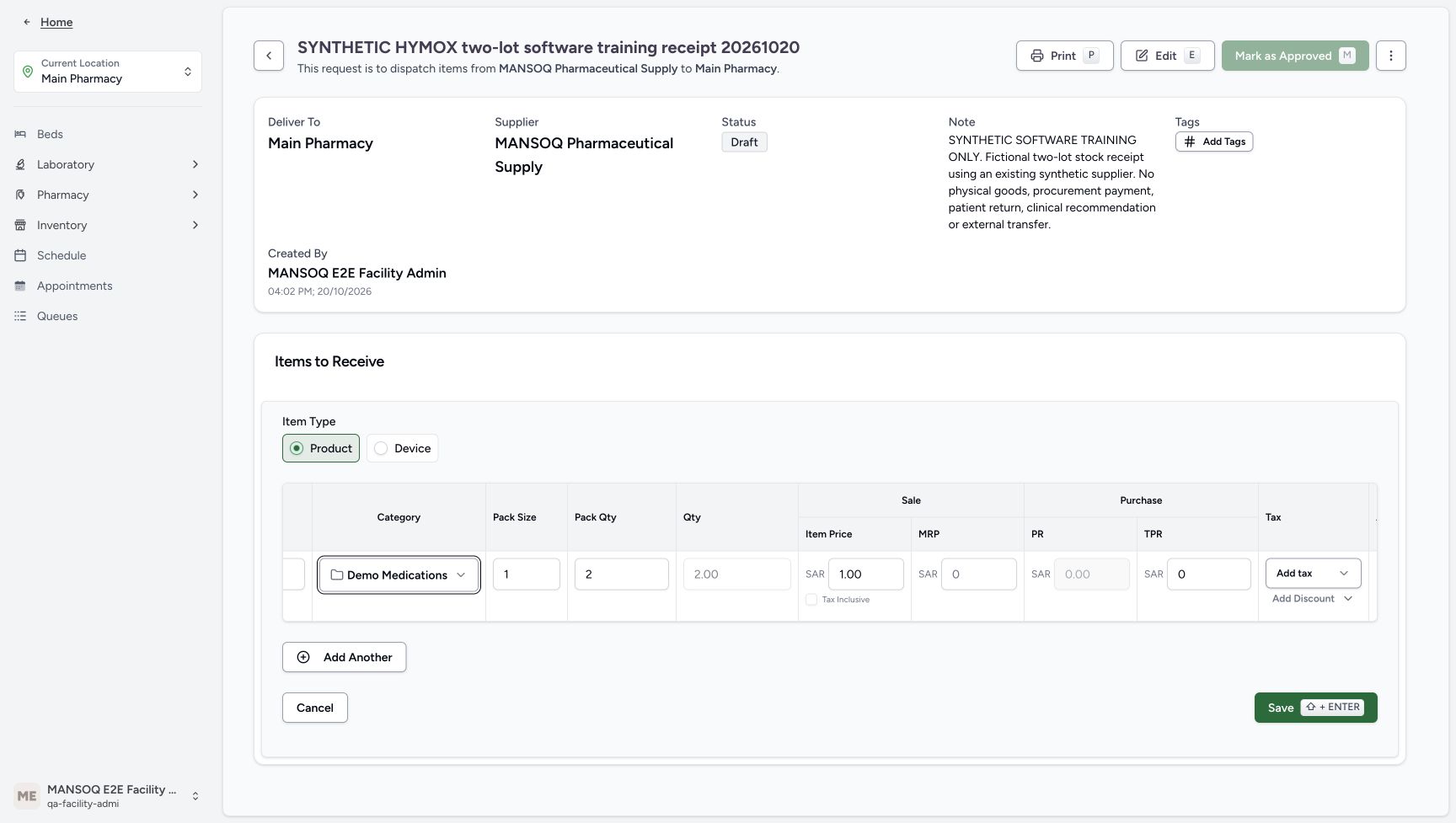Click the location pin icon
1456x823 pixels.
pos(28,72)
